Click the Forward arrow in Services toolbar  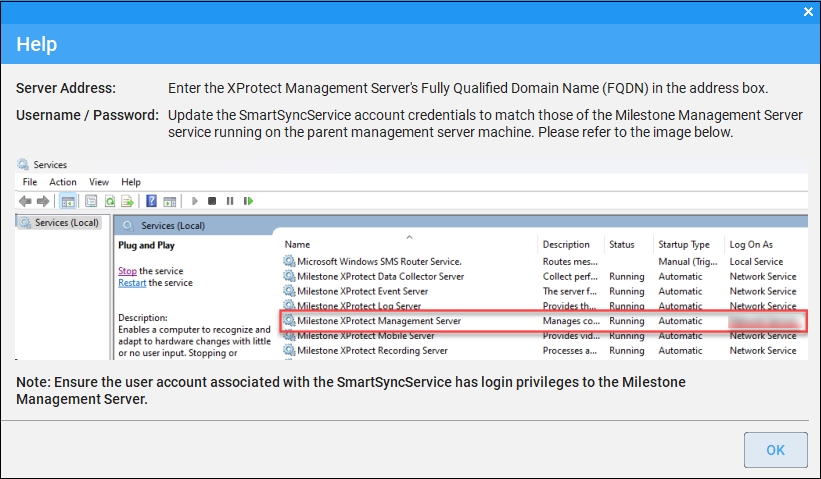(41, 201)
